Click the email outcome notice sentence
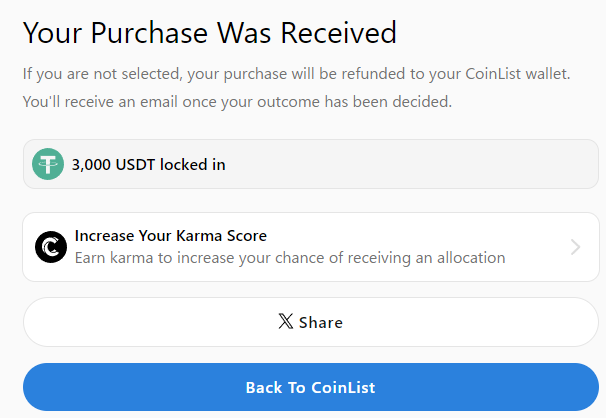The height and width of the screenshot is (418, 606). pos(237,102)
